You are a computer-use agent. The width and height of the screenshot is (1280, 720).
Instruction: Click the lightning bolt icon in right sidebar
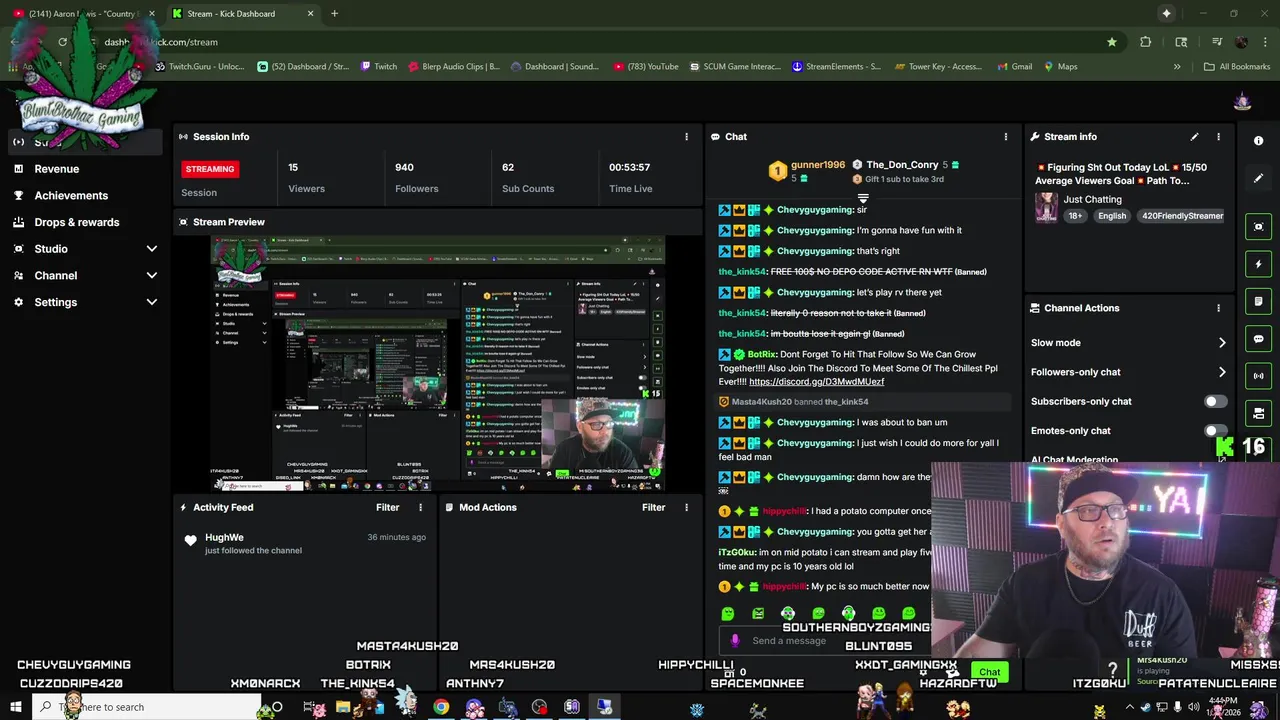coord(1259,264)
